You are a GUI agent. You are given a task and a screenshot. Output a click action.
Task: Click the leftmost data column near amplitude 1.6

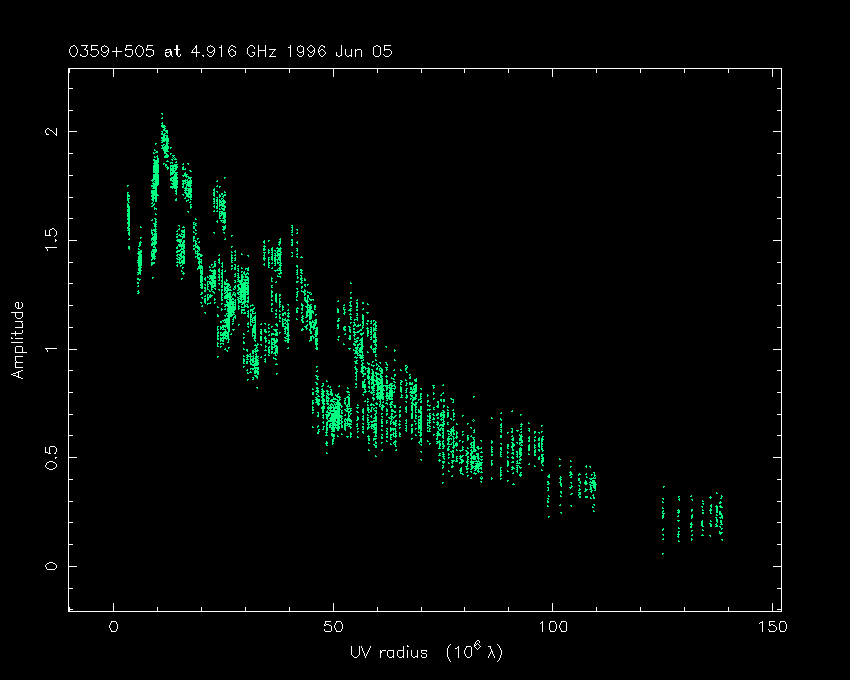(128, 212)
